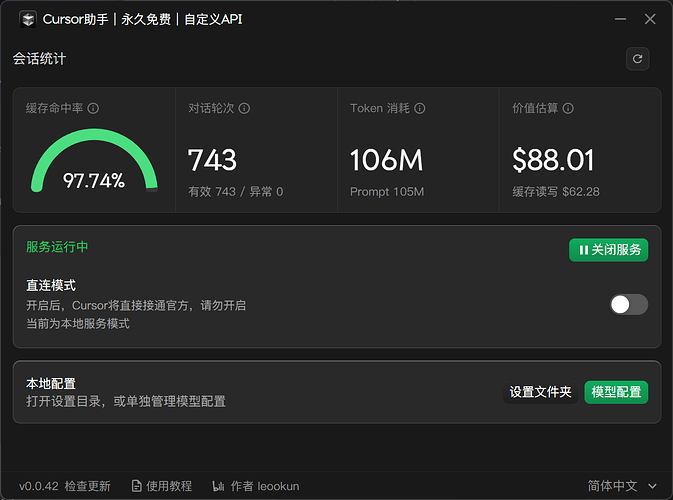This screenshot has width=673, height=500.
Task: Click the 缓存读写 $62.28 text
Action: point(556,191)
